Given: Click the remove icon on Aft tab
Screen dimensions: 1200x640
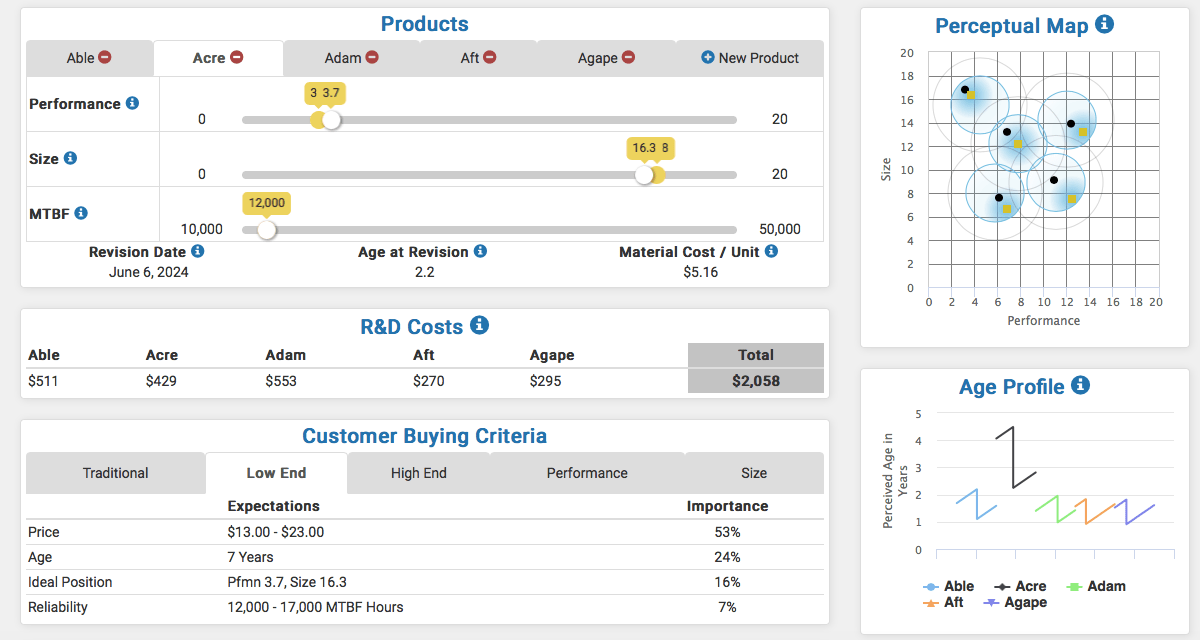Looking at the screenshot, I should coord(490,58).
